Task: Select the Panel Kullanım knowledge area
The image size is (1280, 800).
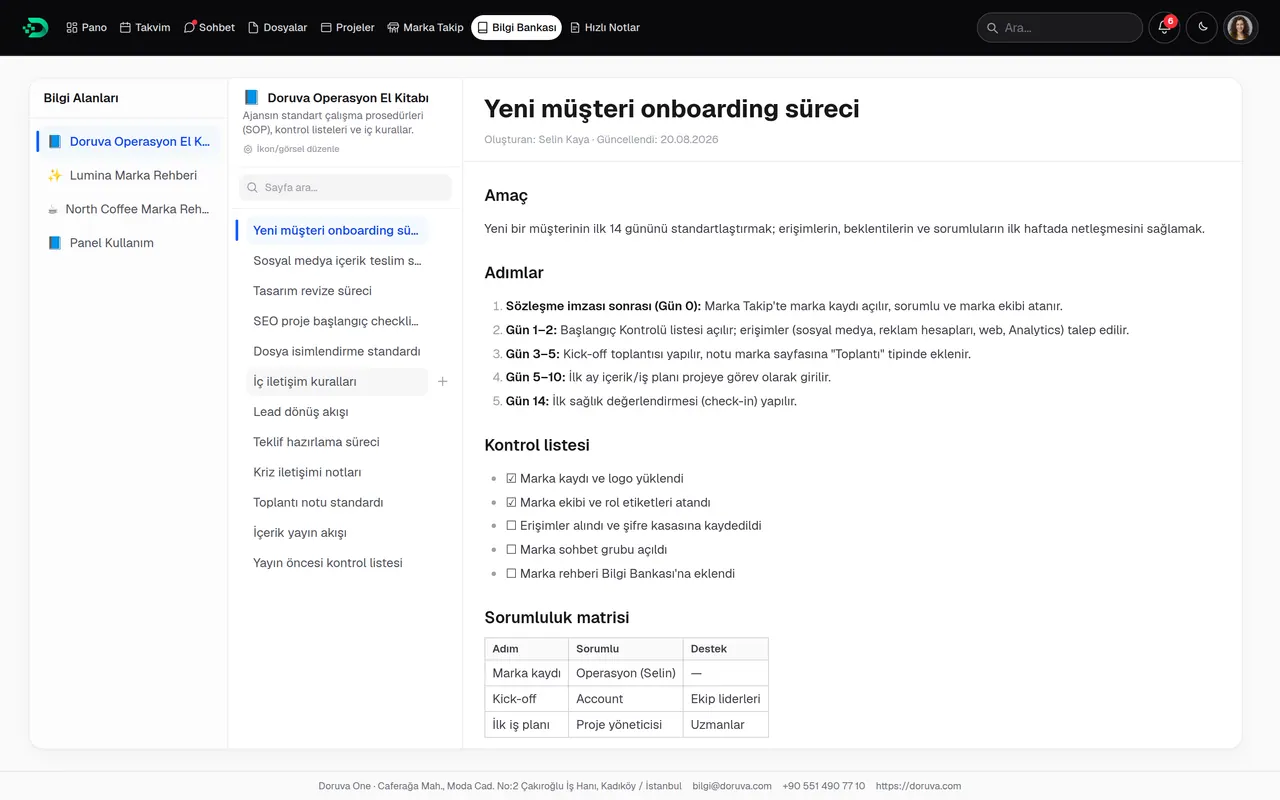Action: pyautogui.click(x=129, y=243)
